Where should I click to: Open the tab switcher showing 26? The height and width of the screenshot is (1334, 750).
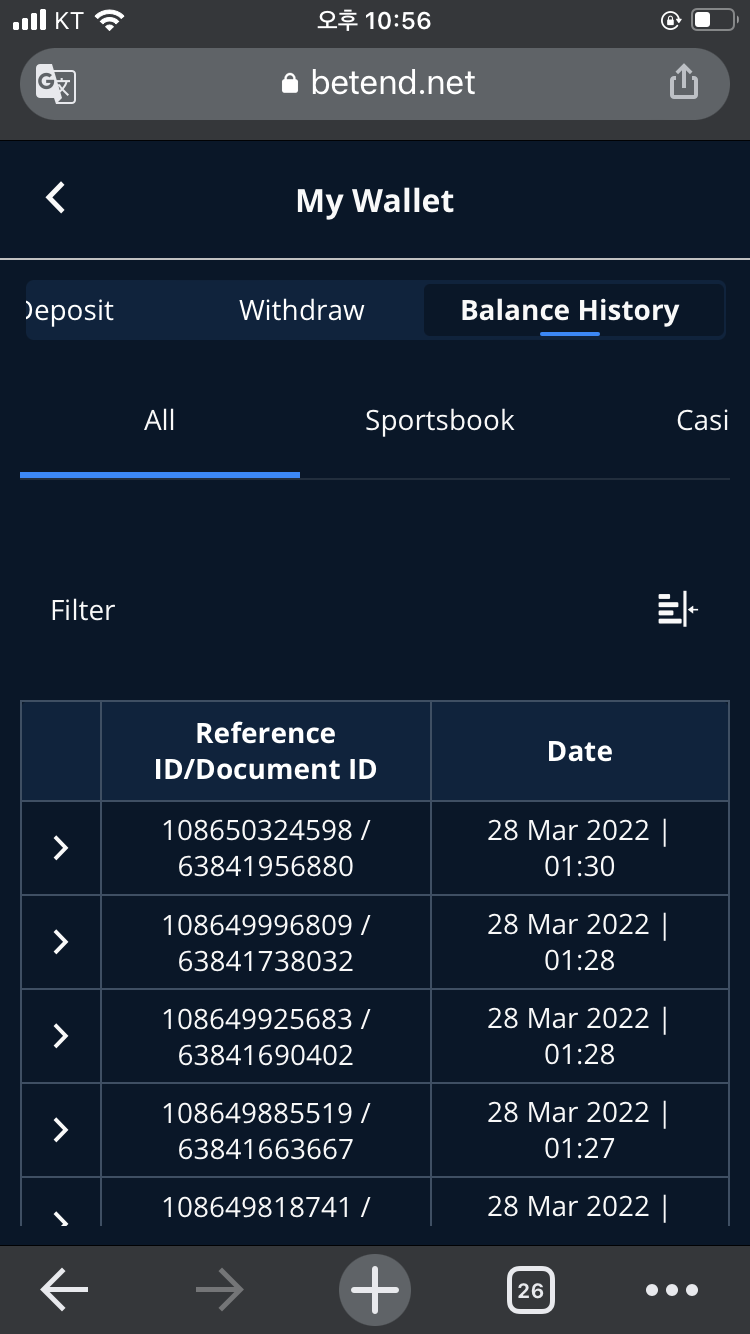531,1290
